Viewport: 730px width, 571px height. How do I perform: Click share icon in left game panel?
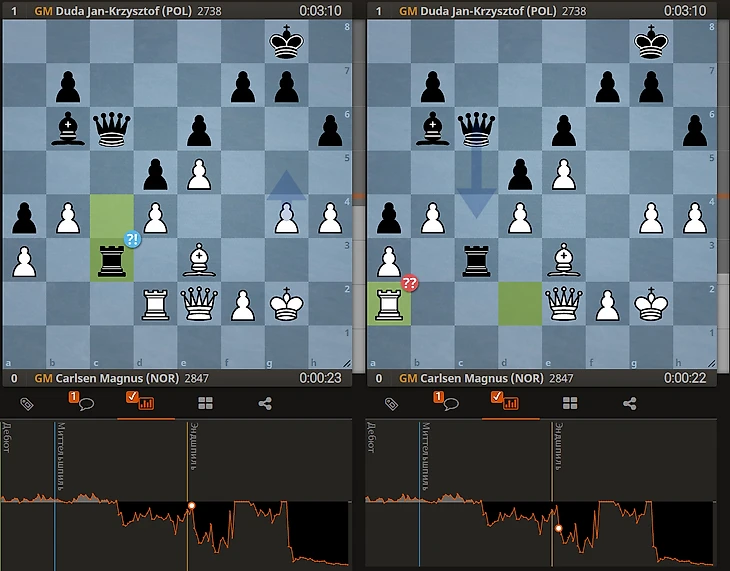pos(265,404)
